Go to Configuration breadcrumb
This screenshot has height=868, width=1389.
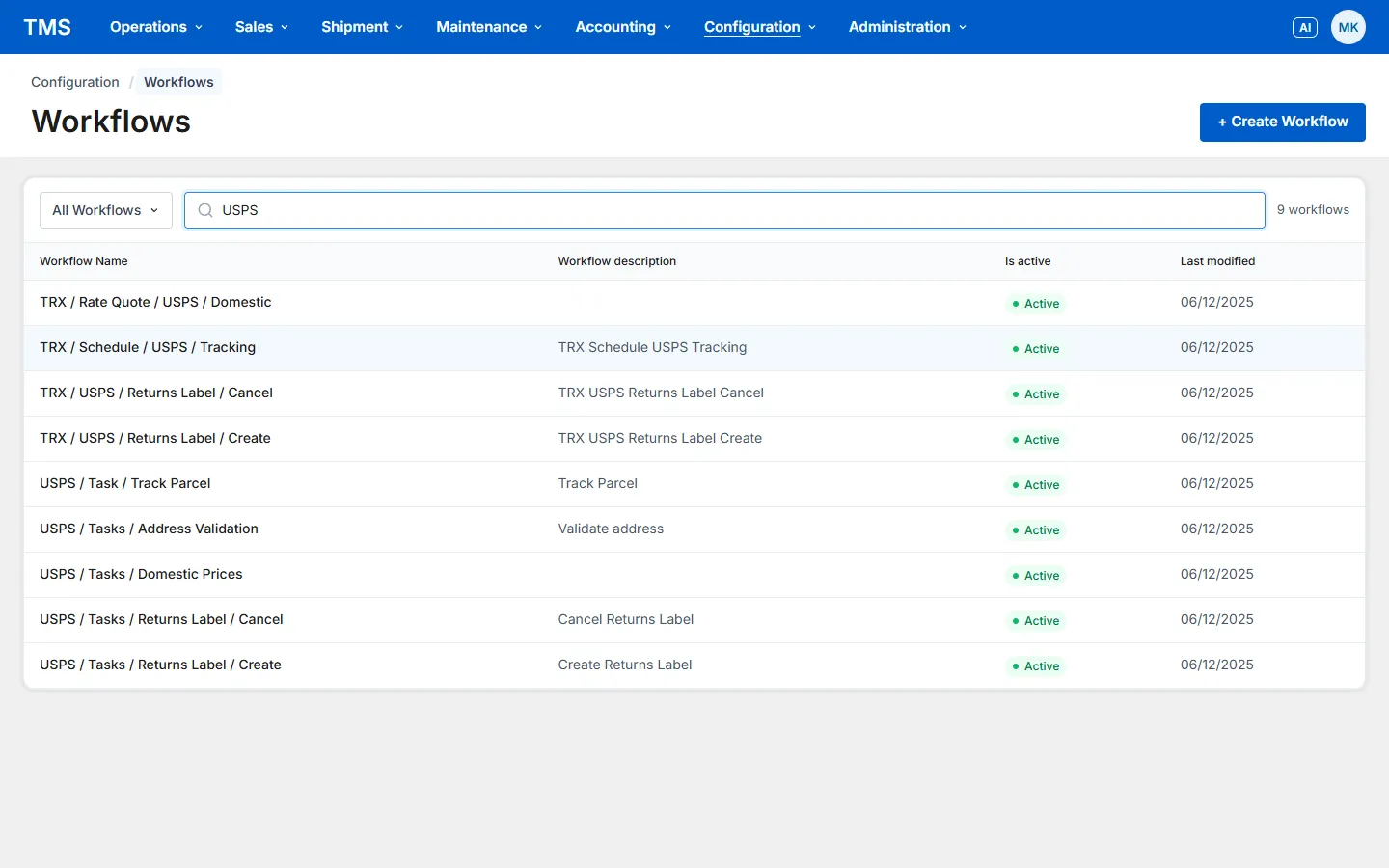pyautogui.click(x=75, y=82)
